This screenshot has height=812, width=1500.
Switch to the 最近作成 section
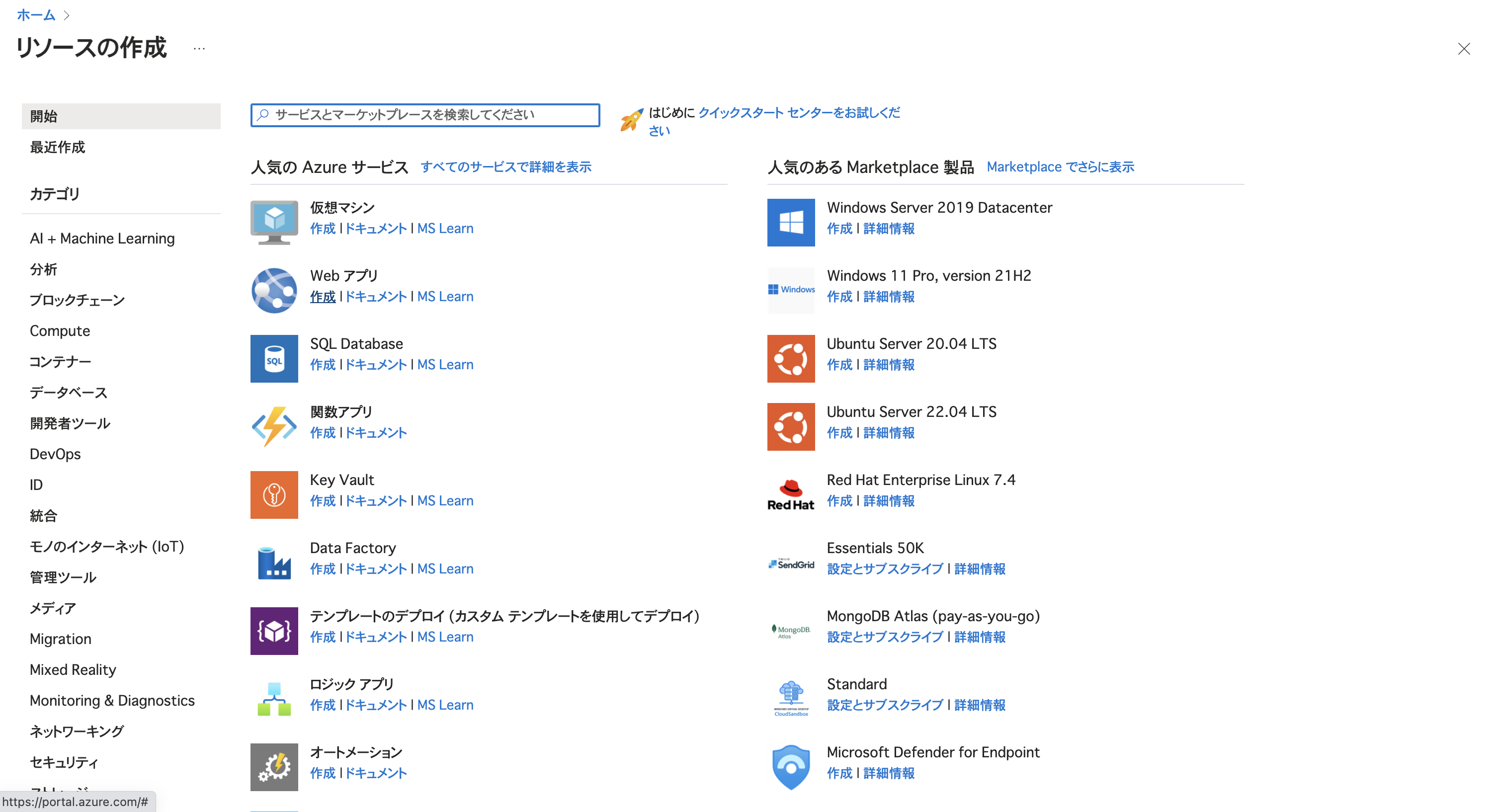click(57, 147)
